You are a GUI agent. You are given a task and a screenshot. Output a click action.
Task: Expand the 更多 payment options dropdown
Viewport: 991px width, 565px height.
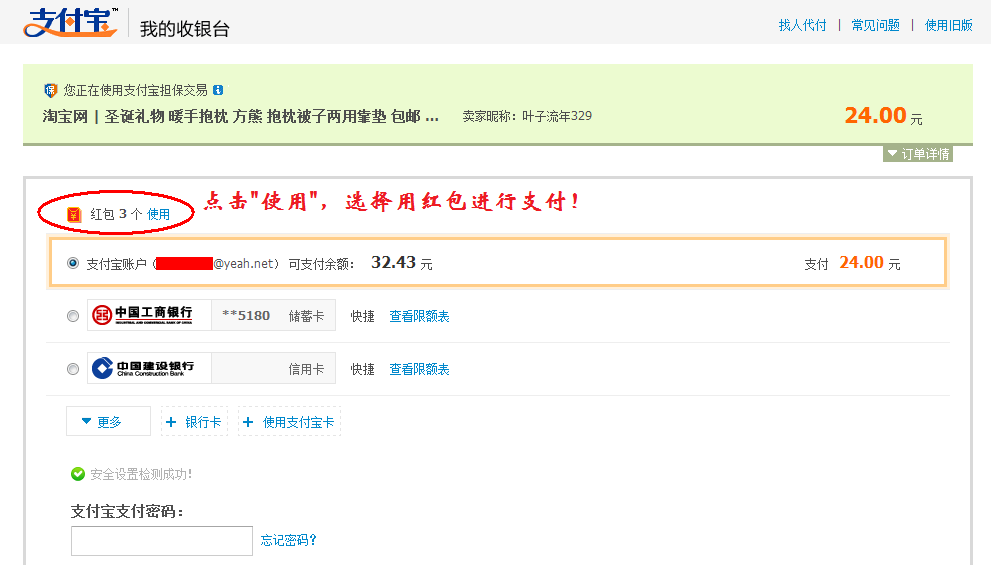coord(108,422)
